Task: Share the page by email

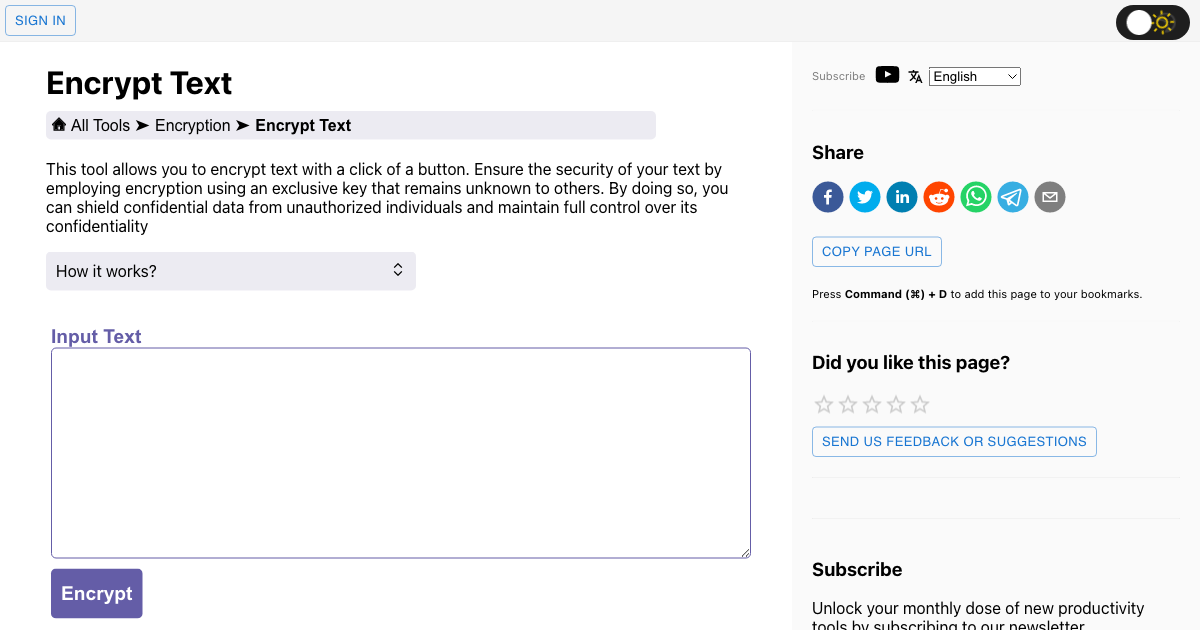Action: pyautogui.click(x=1049, y=197)
